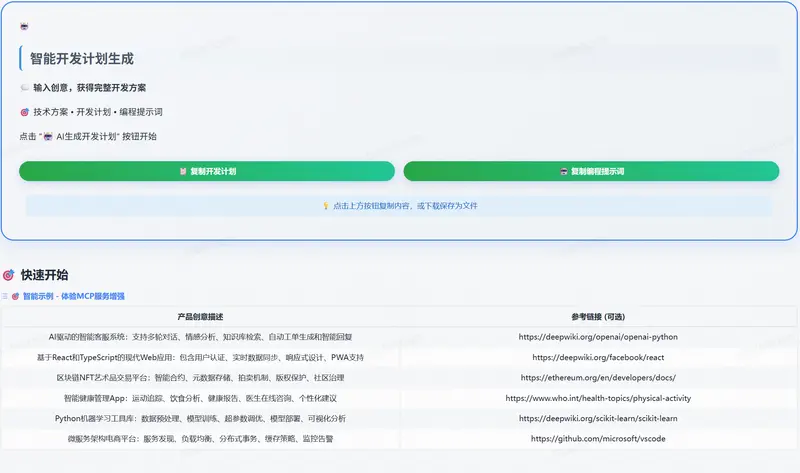Click the robot icon on 复制编程提示词 button
The height and width of the screenshot is (473, 800).
point(564,172)
